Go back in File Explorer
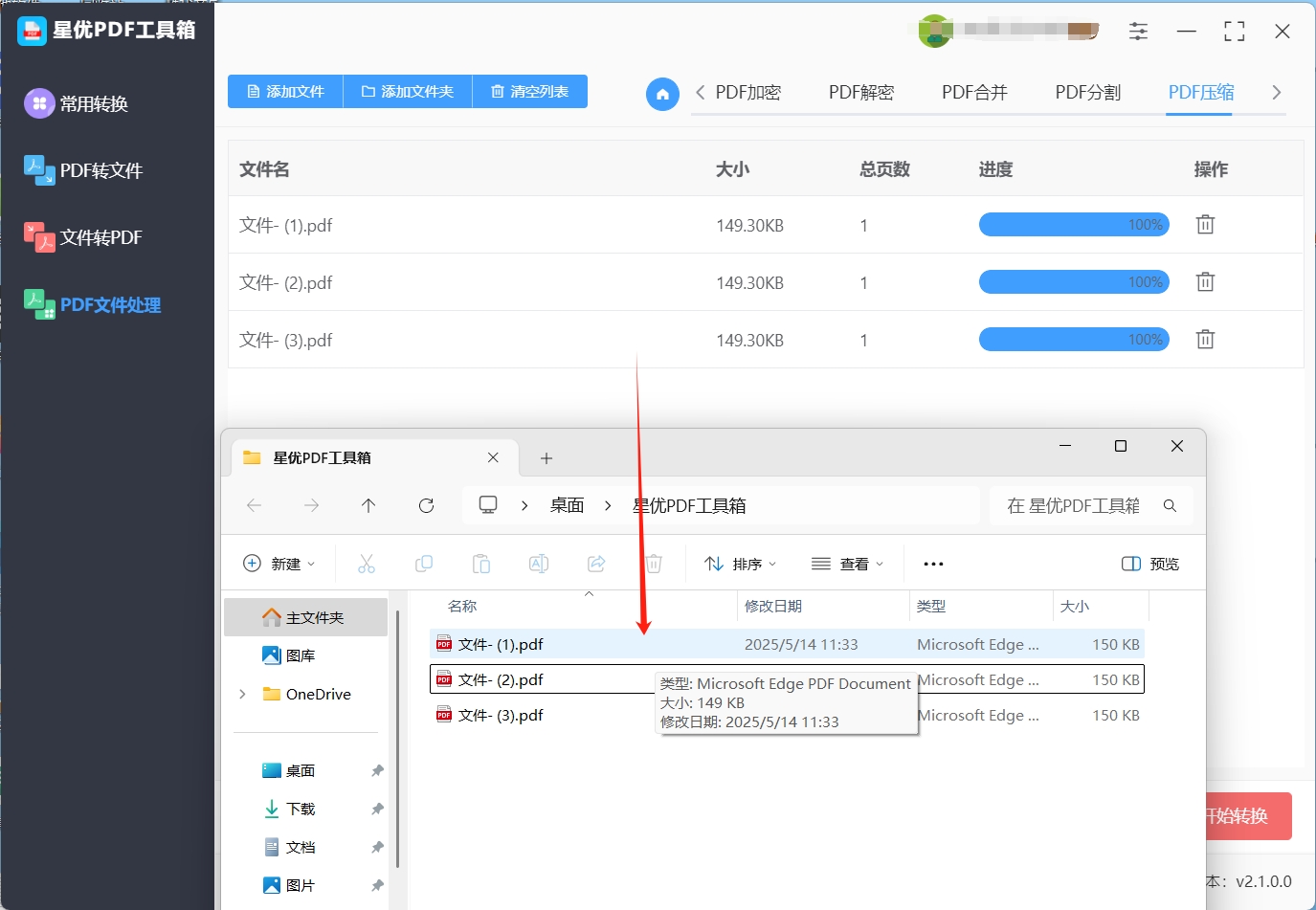The image size is (1316, 910). point(254,505)
